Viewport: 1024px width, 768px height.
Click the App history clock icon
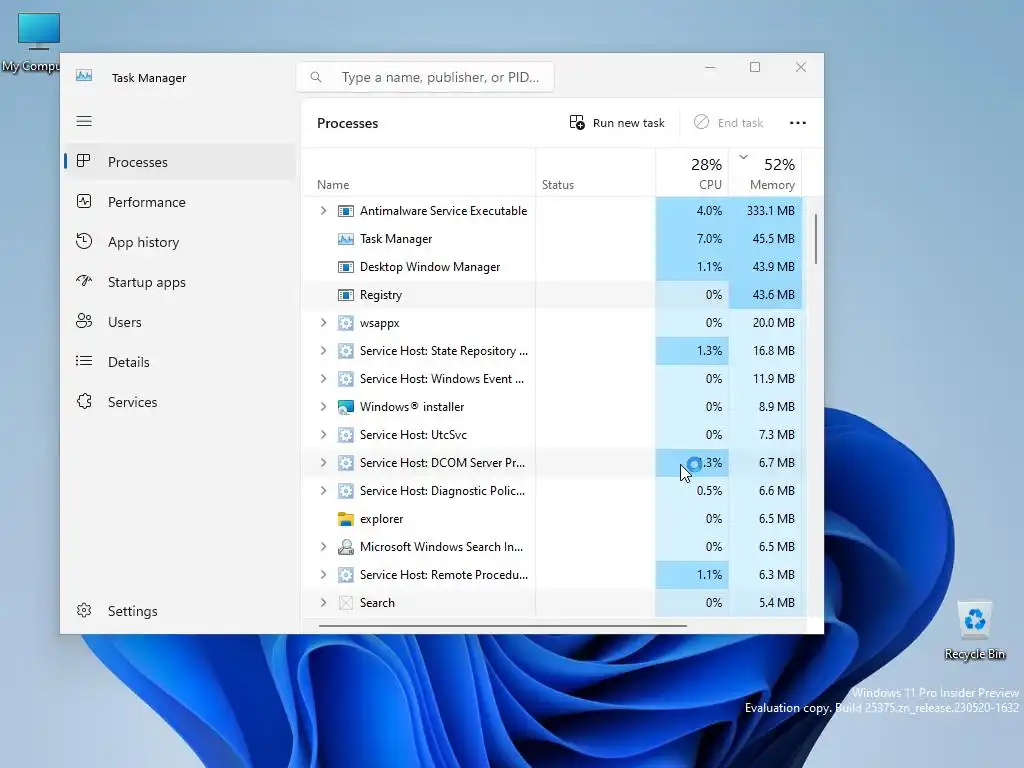click(x=84, y=242)
